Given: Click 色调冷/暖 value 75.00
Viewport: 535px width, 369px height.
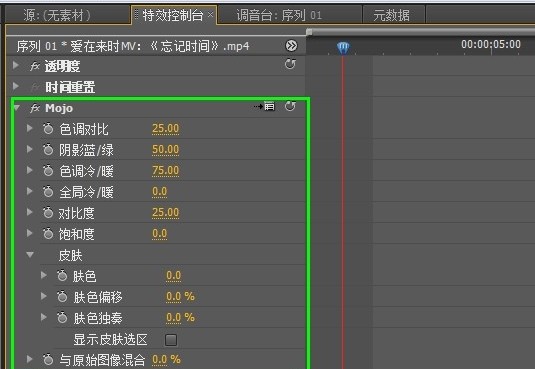Looking at the screenshot, I should 165,171.
